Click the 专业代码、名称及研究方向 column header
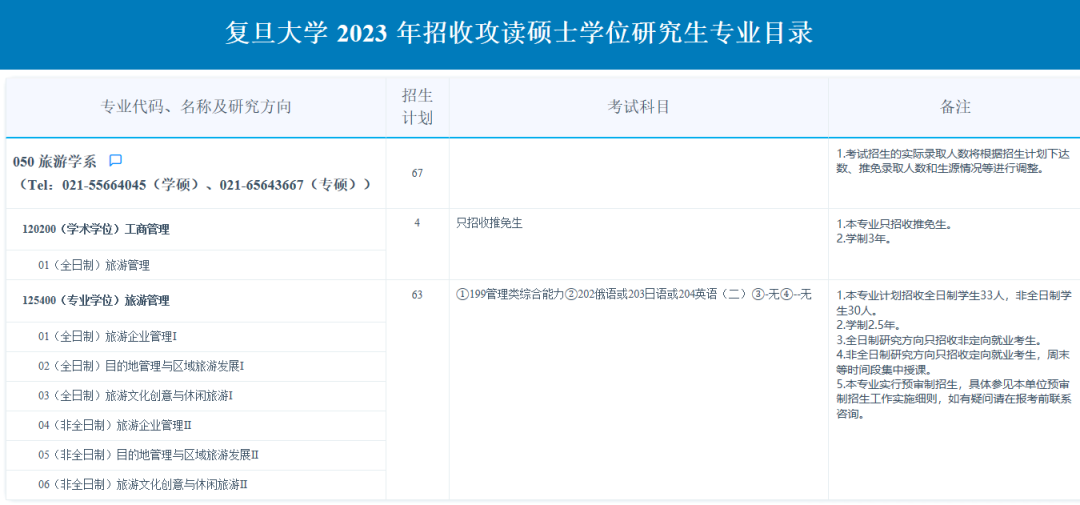 tap(196, 107)
